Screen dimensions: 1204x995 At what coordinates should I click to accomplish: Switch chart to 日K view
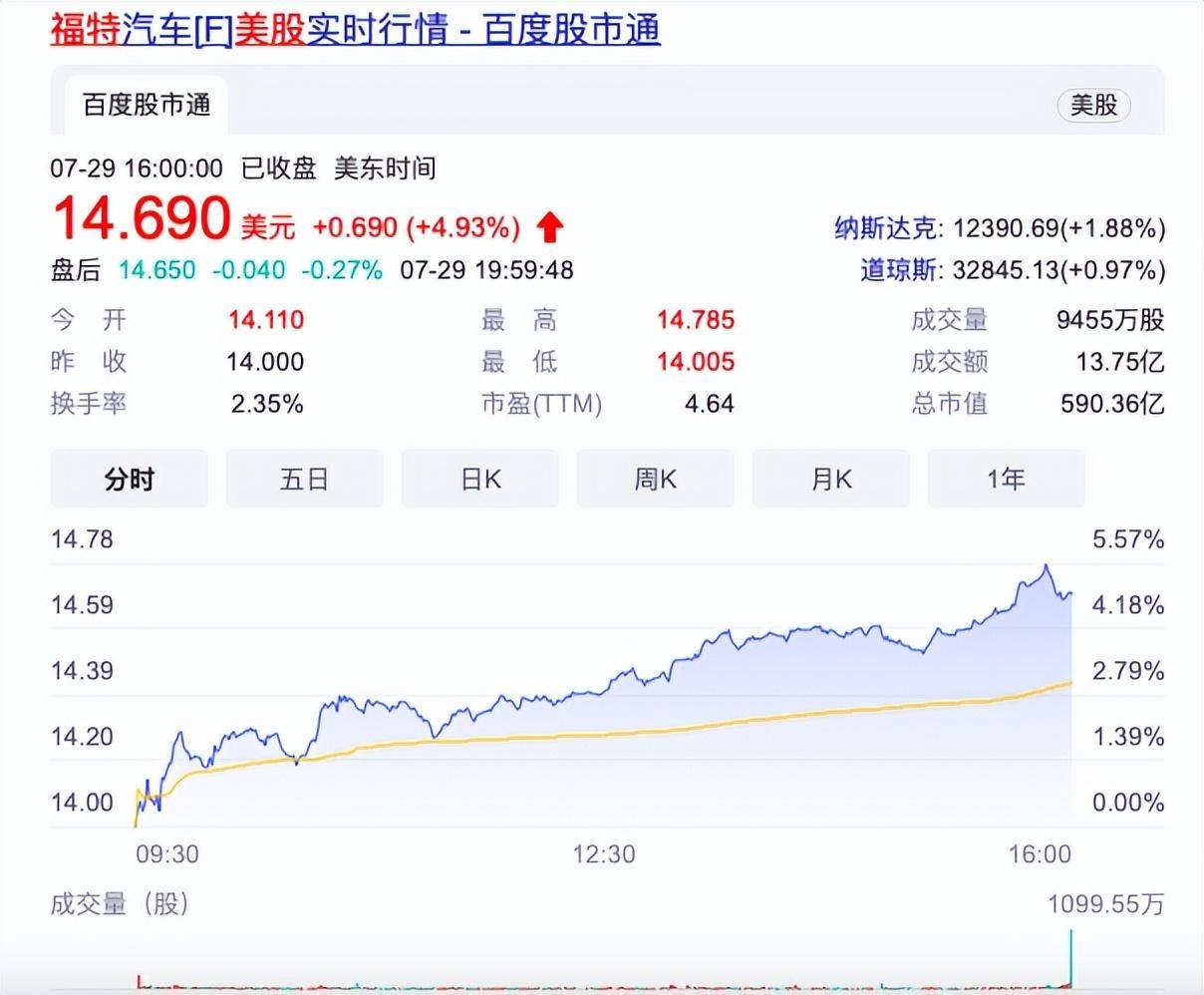(480, 480)
